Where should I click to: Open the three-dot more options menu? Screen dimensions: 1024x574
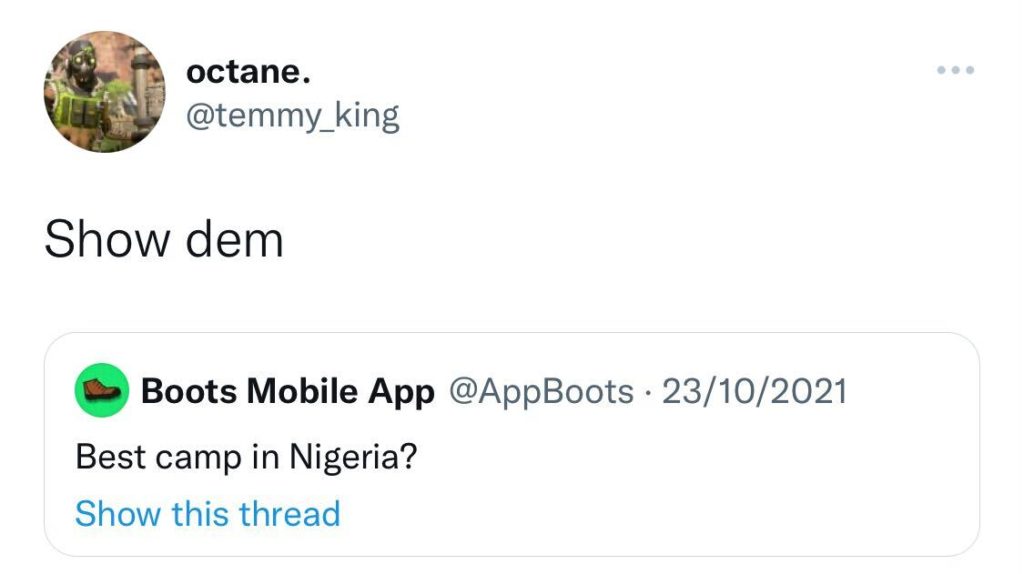(955, 71)
